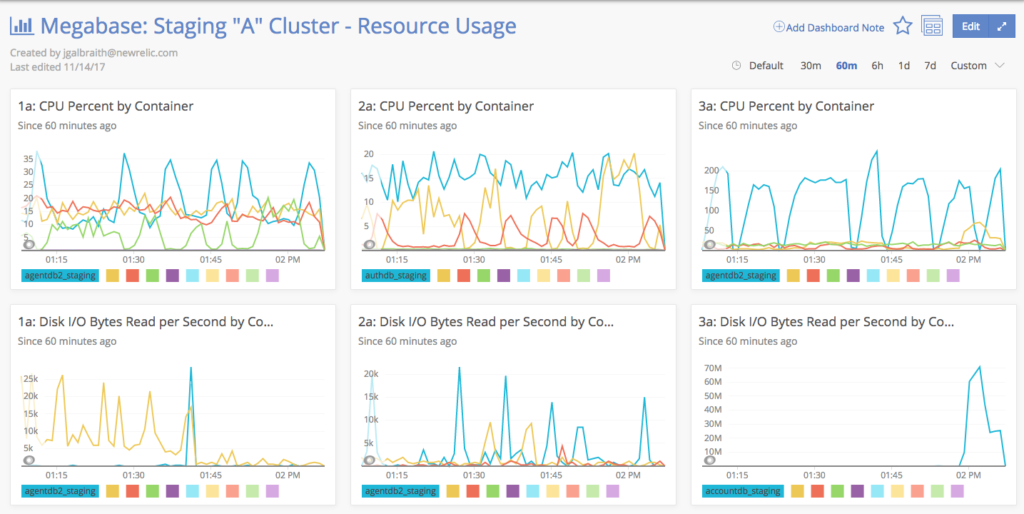Click the Last edited 11/14/17 text
The width and height of the screenshot is (1024, 514).
pyautogui.click(x=58, y=67)
